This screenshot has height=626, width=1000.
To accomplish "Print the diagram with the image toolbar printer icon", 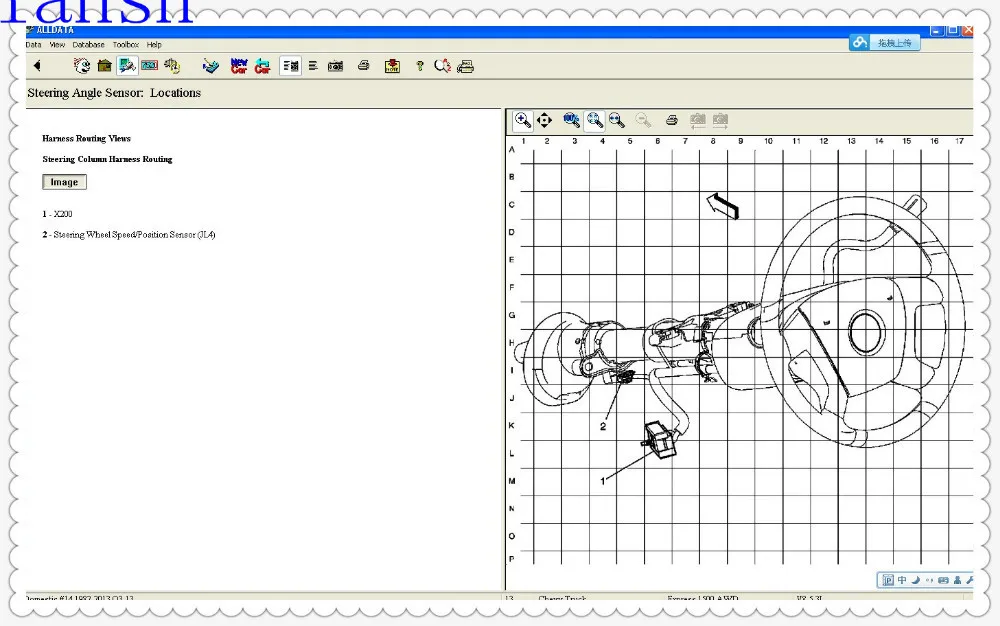I will pos(672,120).
